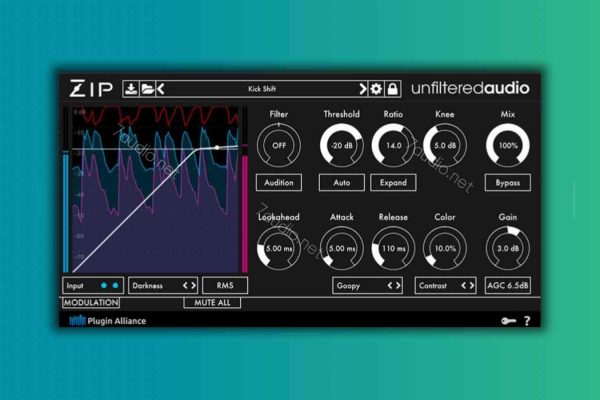Image resolution: width=600 pixels, height=400 pixels.
Task: Toggle the RMS detection button
Action: pyautogui.click(x=225, y=286)
